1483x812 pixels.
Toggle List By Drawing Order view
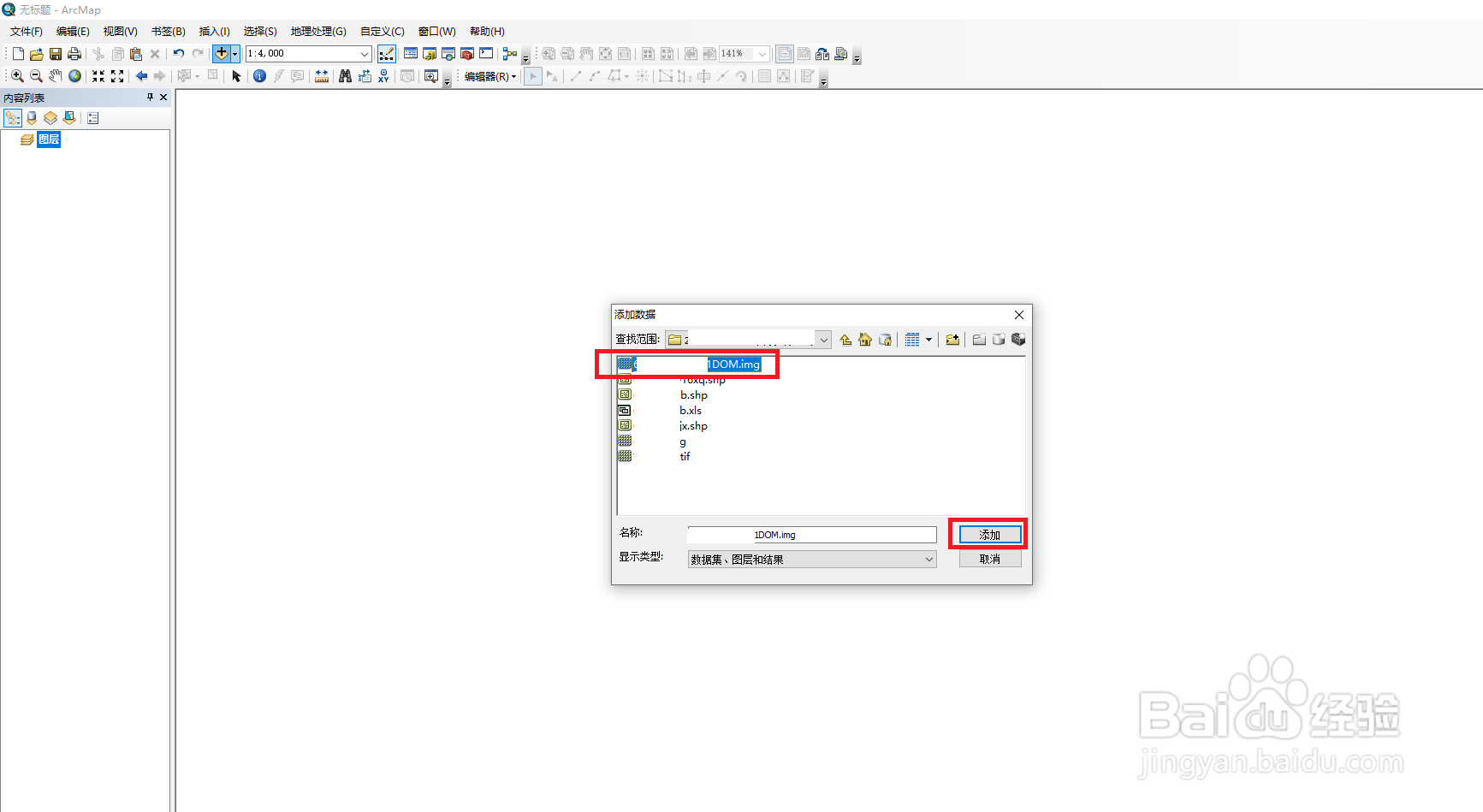(x=13, y=118)
